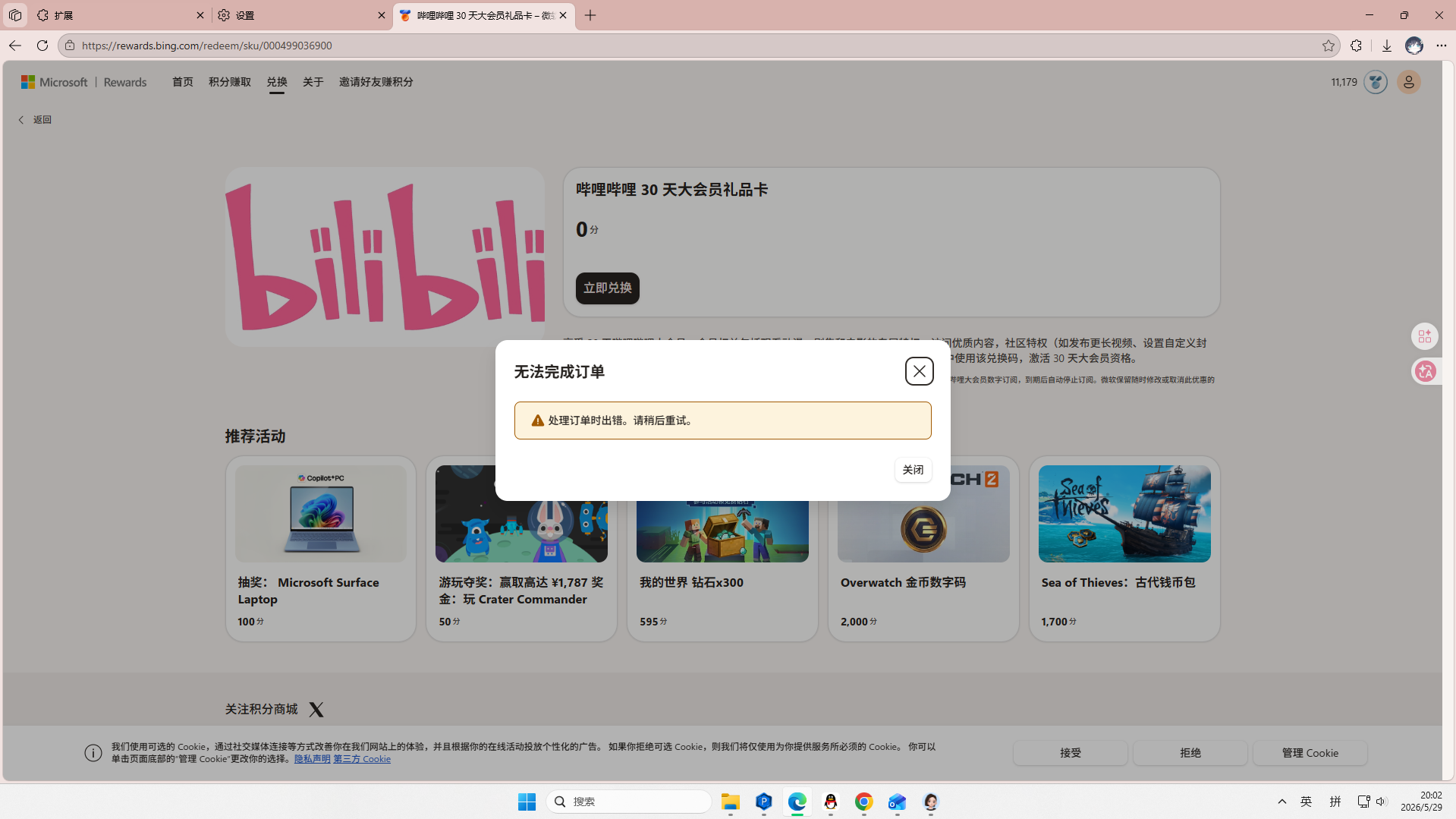Image resolution: width=1456 pixels, height=819 pixels.
Task: Click the address bar URL
Action: click(x=207, y=46)
